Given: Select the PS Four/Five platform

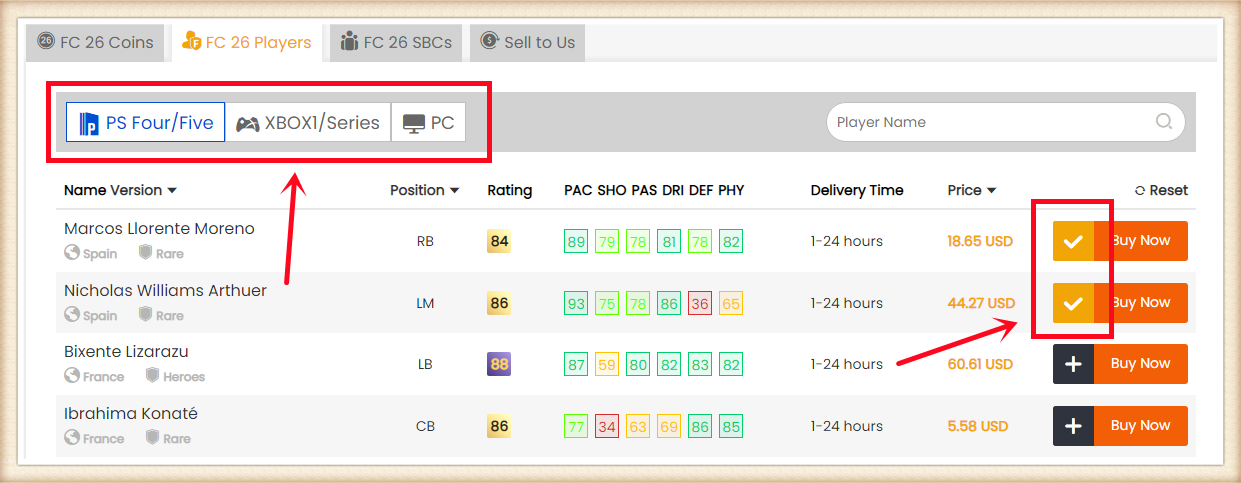Looking at the screenshot, I should coord(146,123).
